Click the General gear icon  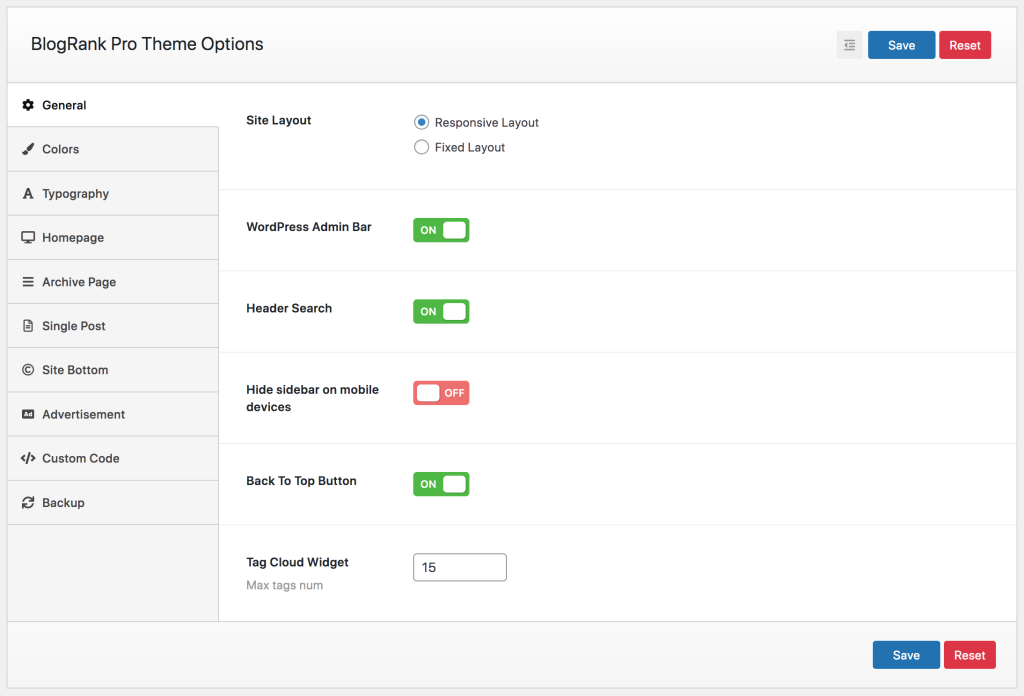pos(28,105)
